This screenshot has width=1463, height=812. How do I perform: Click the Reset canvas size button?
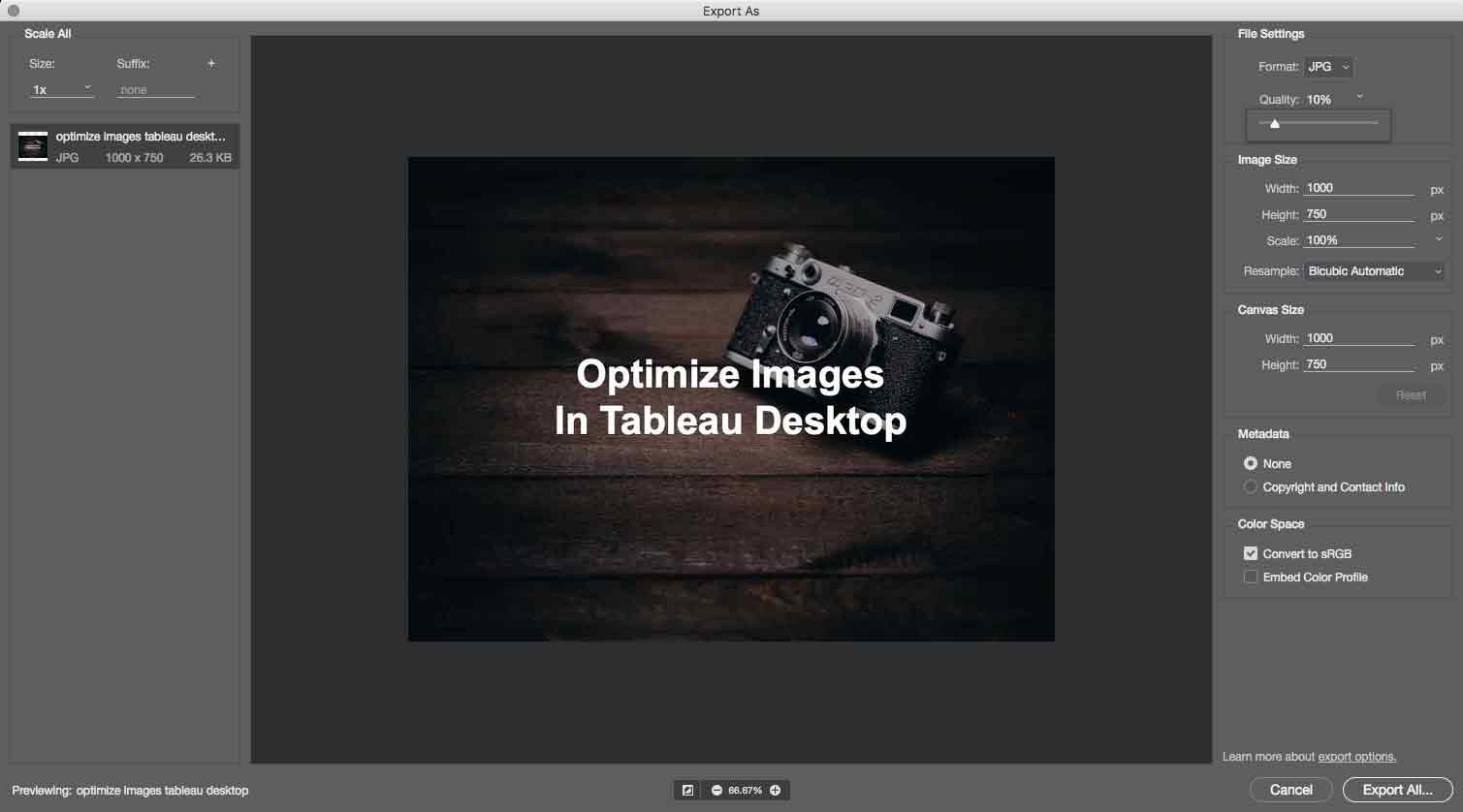tap(1411, 394)
